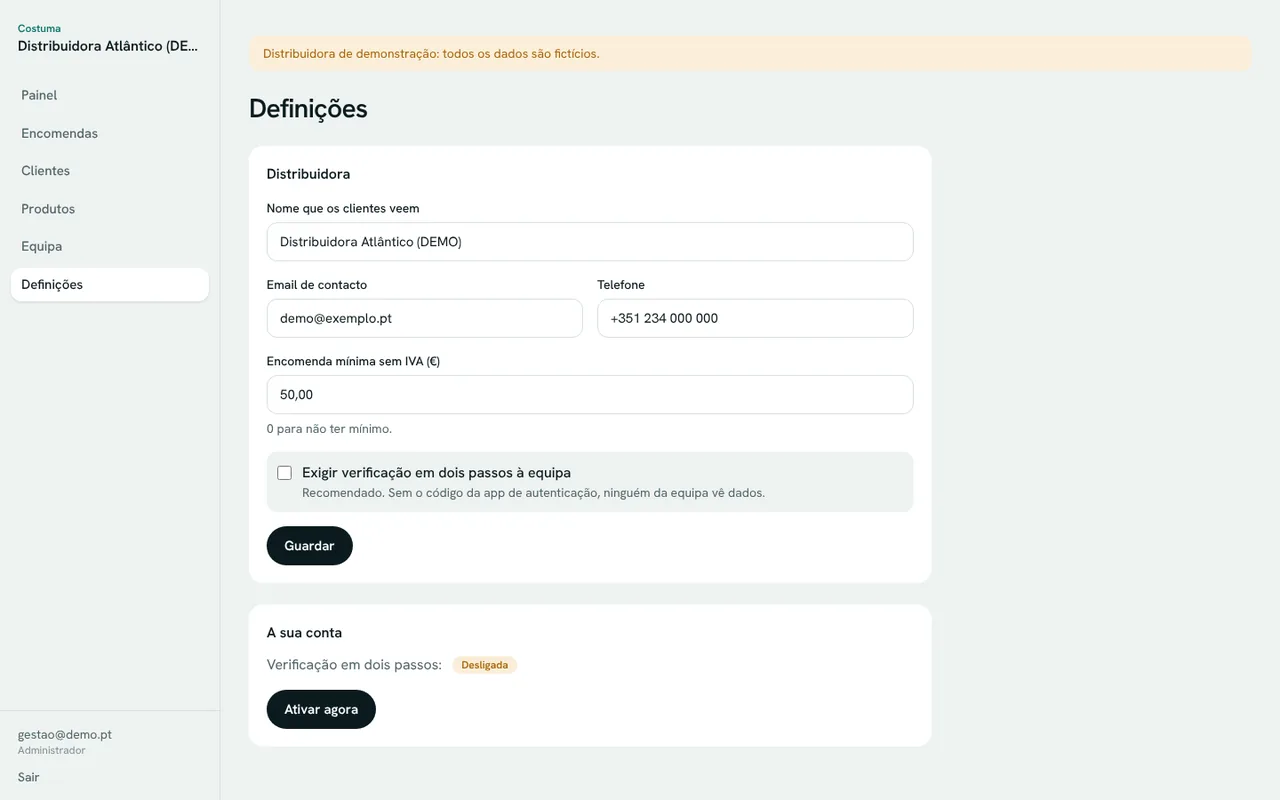Open the Painel section in the sidebar
Image resolution: width=1280 pixels, height=800 pixels.
coord(110,95)
